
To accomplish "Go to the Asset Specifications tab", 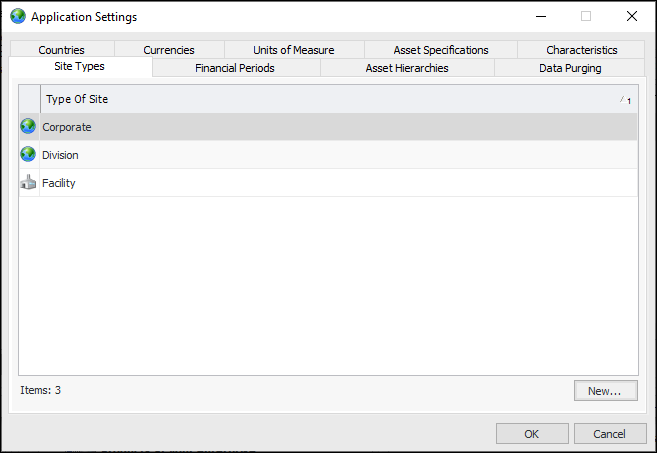I will coord(441,50).
